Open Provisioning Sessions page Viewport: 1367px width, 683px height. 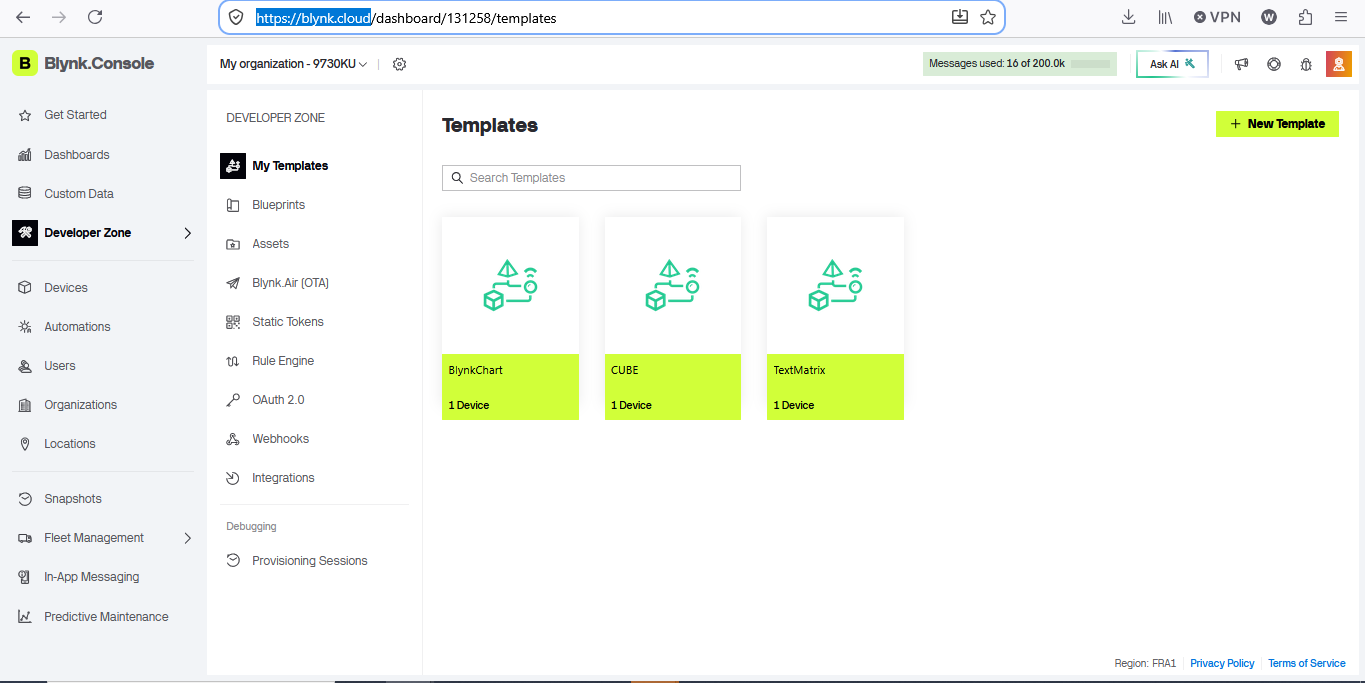[310, 561]
